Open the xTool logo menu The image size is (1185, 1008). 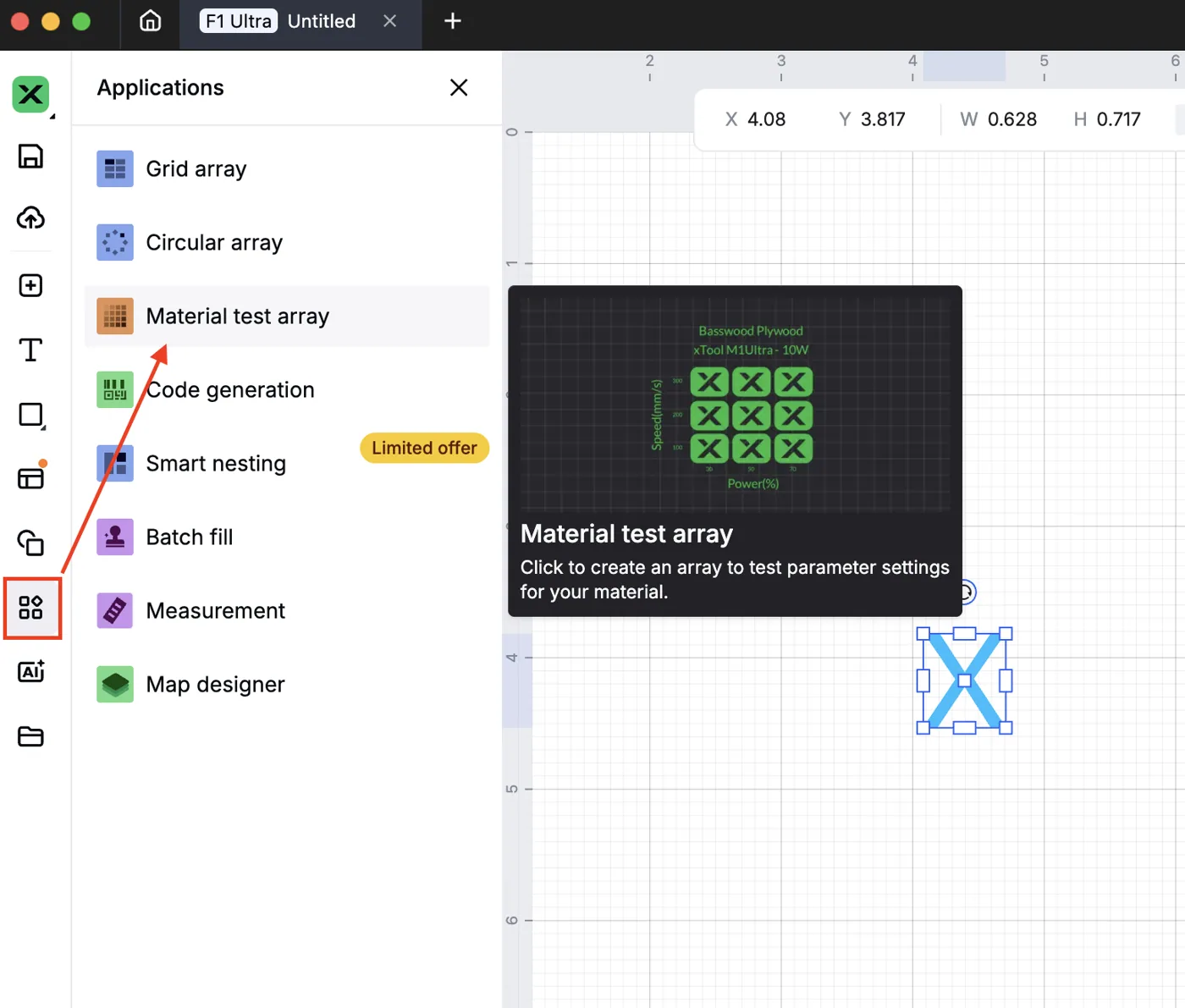(31, 95)
